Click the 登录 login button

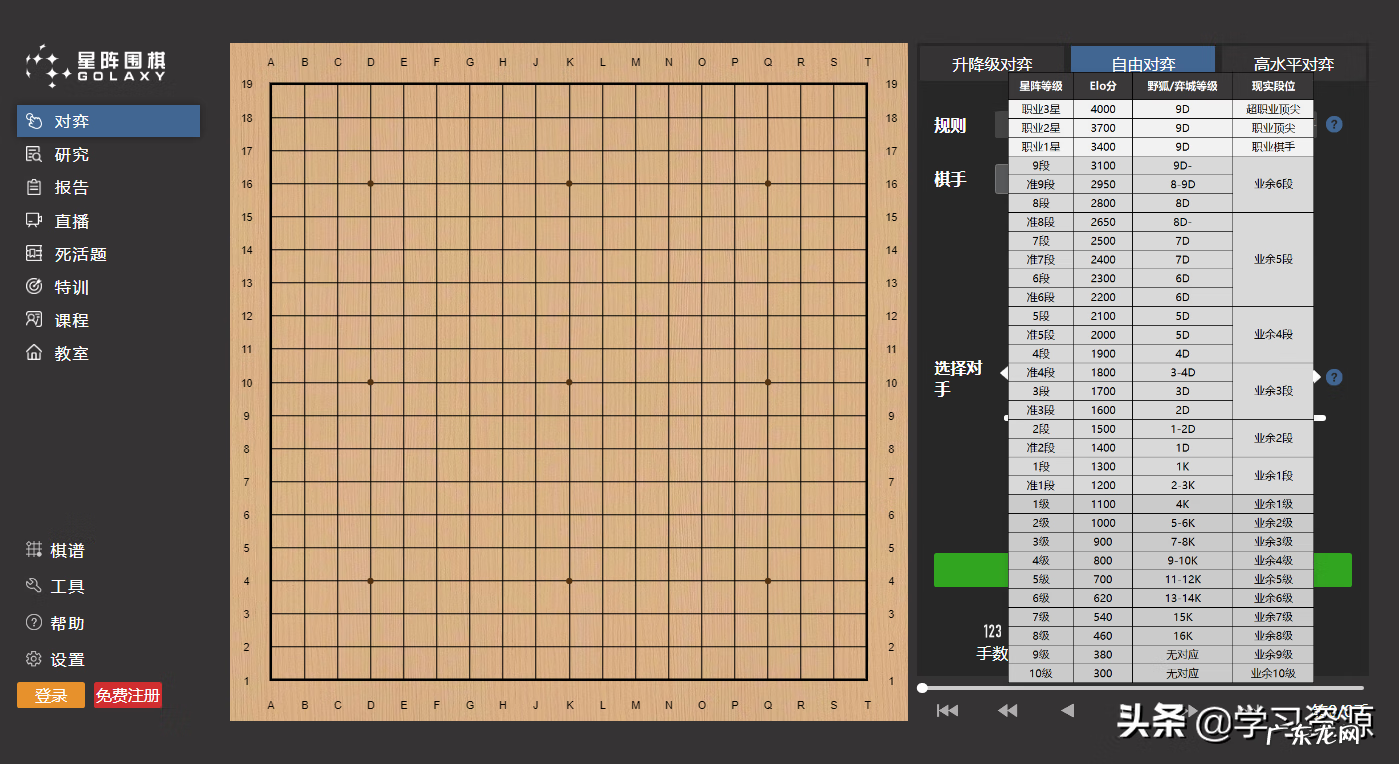coord(50,694)
